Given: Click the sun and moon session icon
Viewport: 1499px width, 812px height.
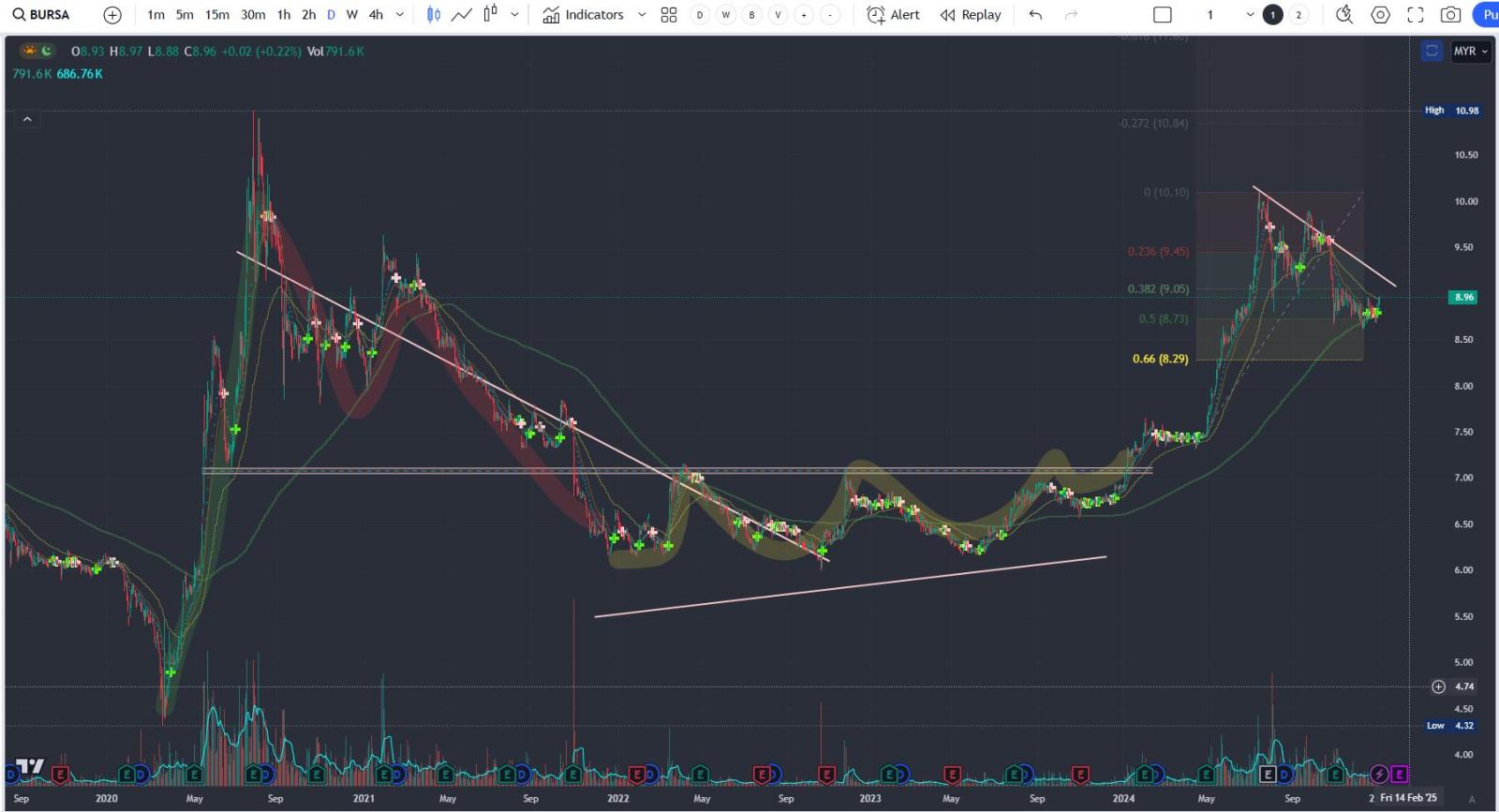Looking at the screenshot, I should (x=37, y=52).
